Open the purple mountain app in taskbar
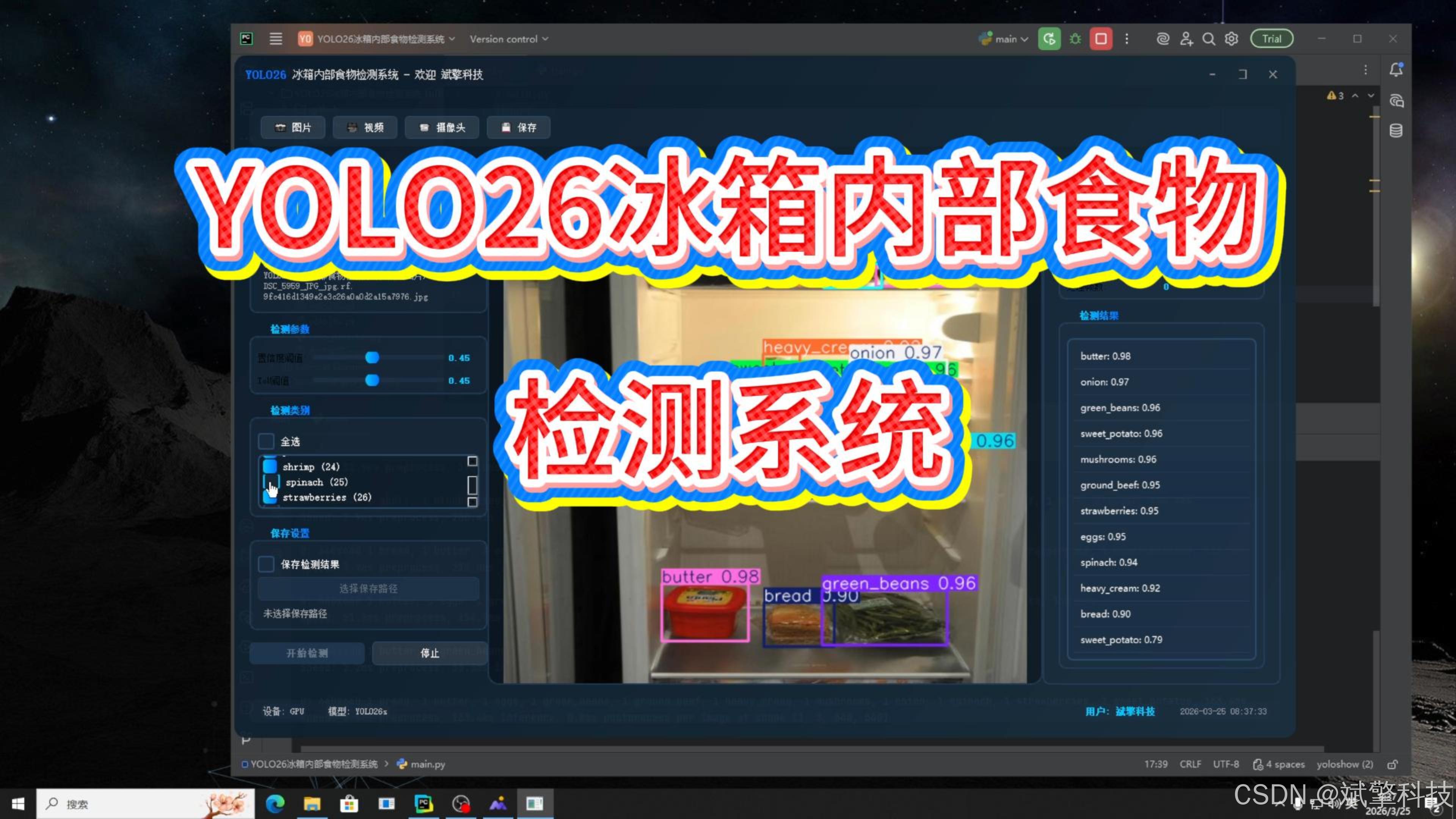Screen dimensions: 1456x819 coord(498,803)
